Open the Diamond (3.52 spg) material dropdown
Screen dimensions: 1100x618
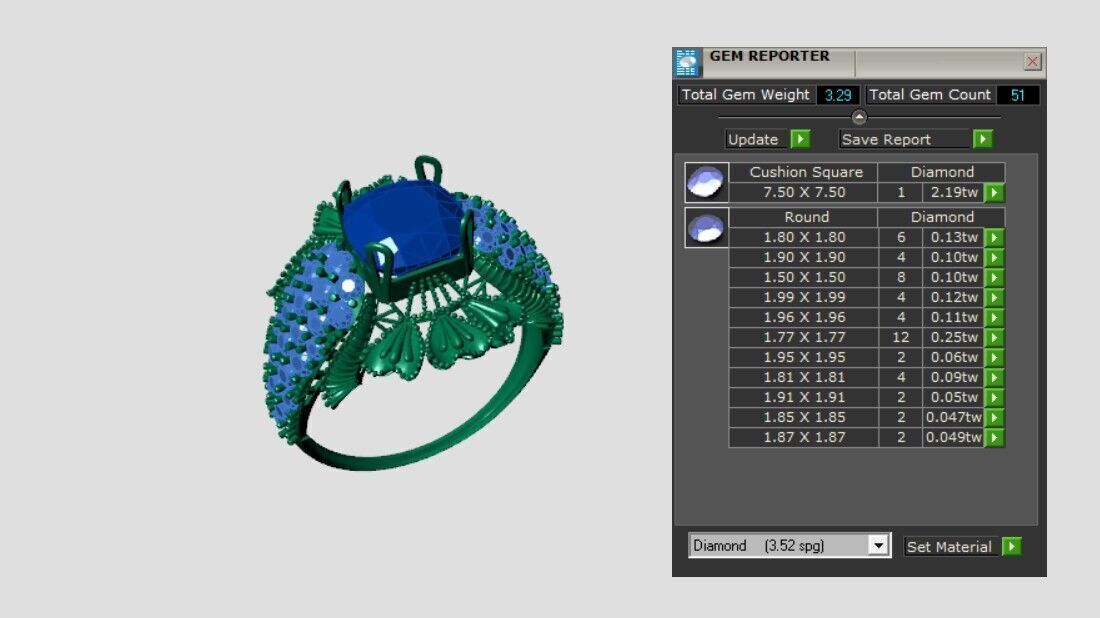878,545
